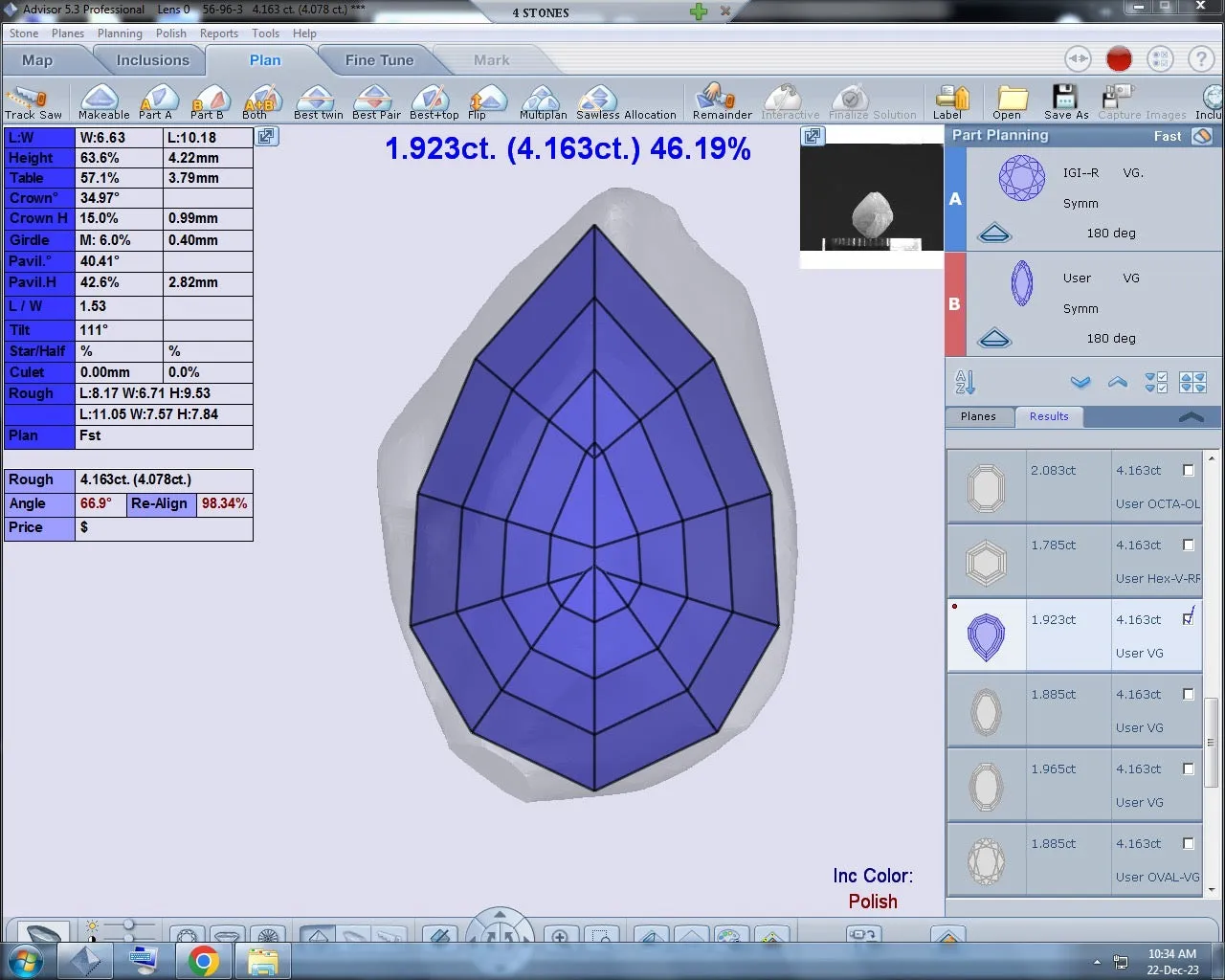Click the red record button icon
Viewport: 1225px width, 980px height.
pyautogui.click(x=1119, y=59)
